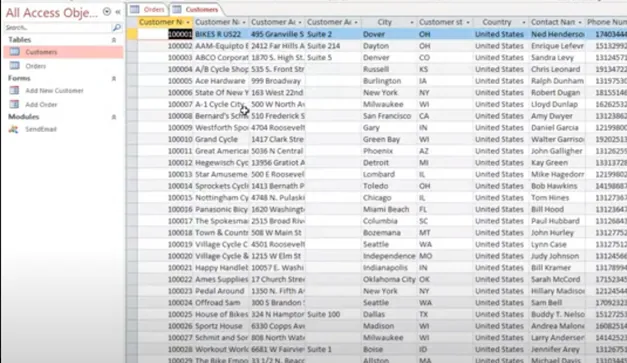
Task: Click the search magnifier icon
Action: pyautogui.click(x=116, y=27)
